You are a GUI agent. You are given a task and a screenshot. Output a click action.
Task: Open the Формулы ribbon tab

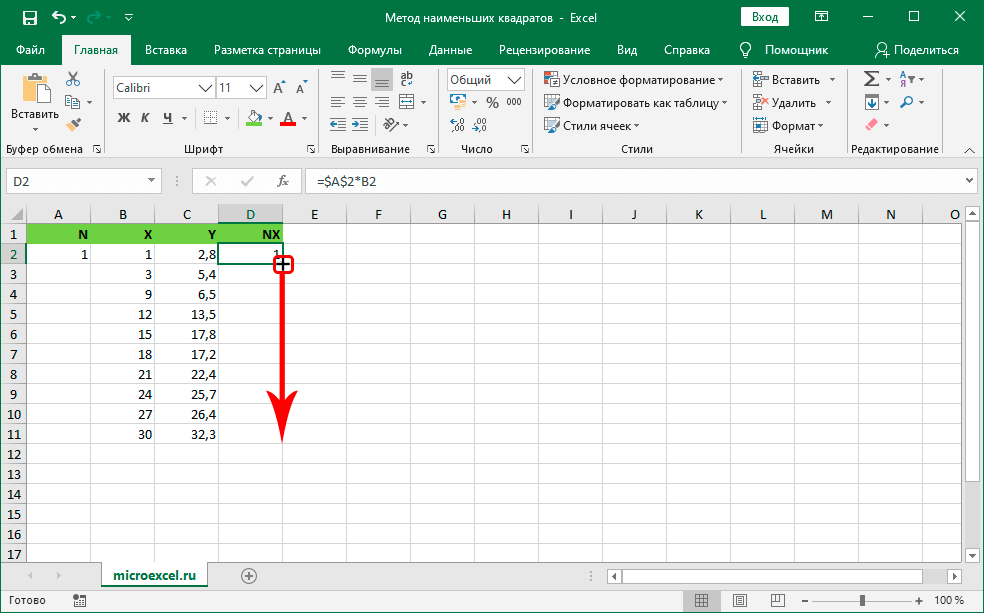(375, 50)
